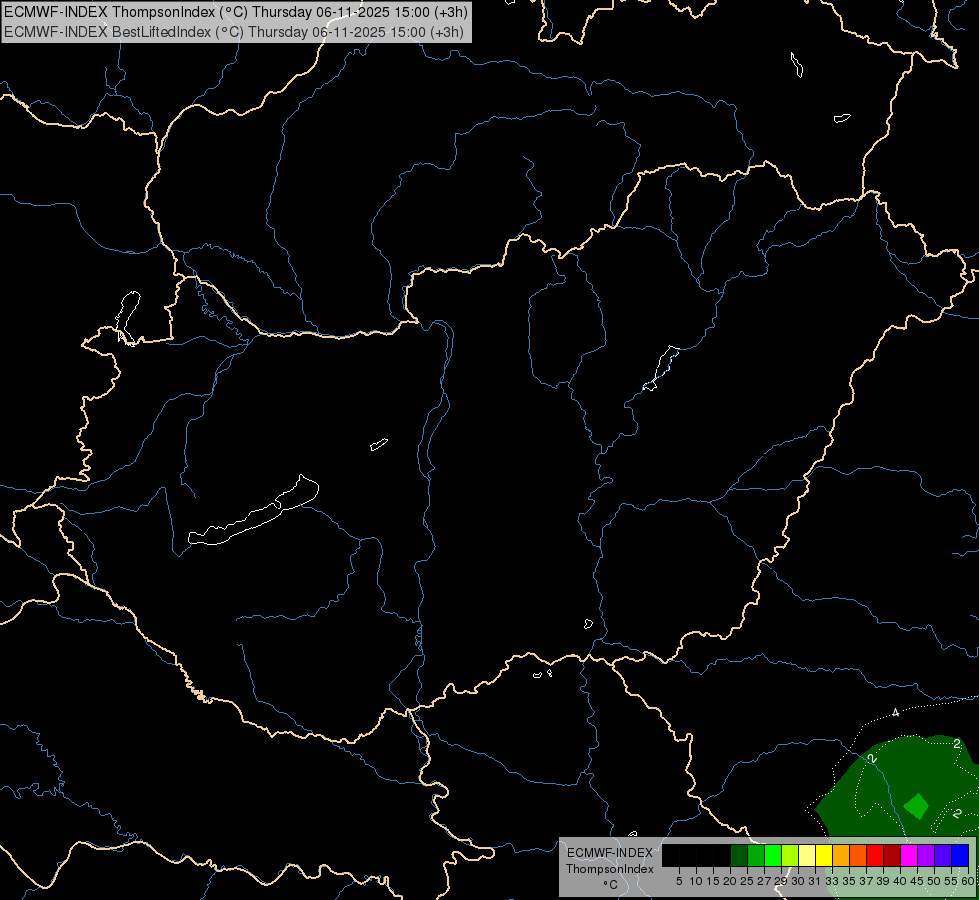Click the contour line label 4
979x900 pixels.
pos(895,713)
